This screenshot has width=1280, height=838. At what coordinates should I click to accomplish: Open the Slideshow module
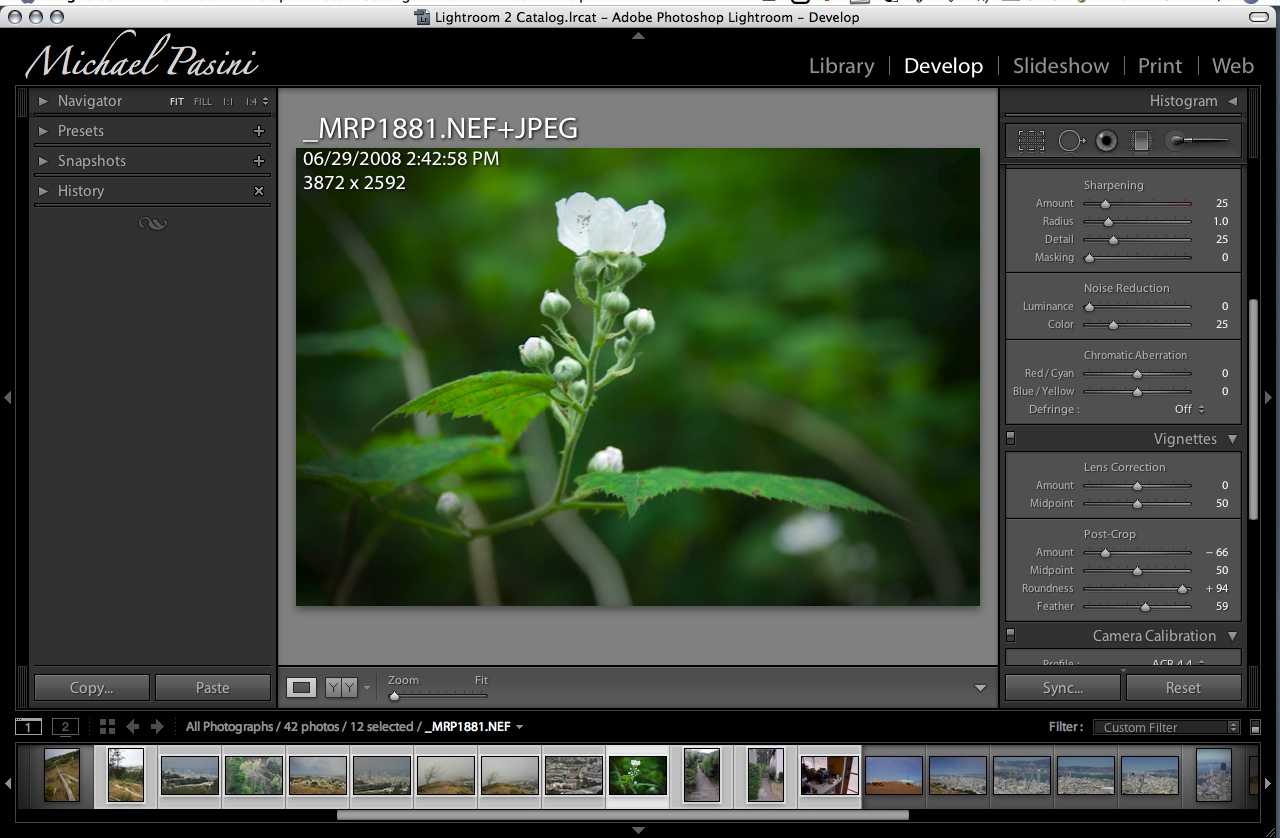[1060, 66]
